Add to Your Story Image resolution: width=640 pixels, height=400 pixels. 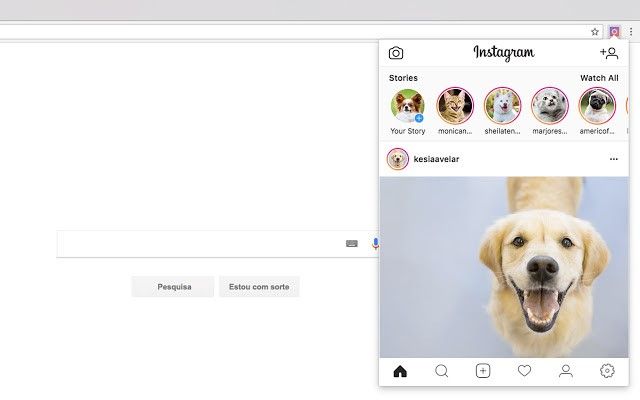(x=408, y=106)
